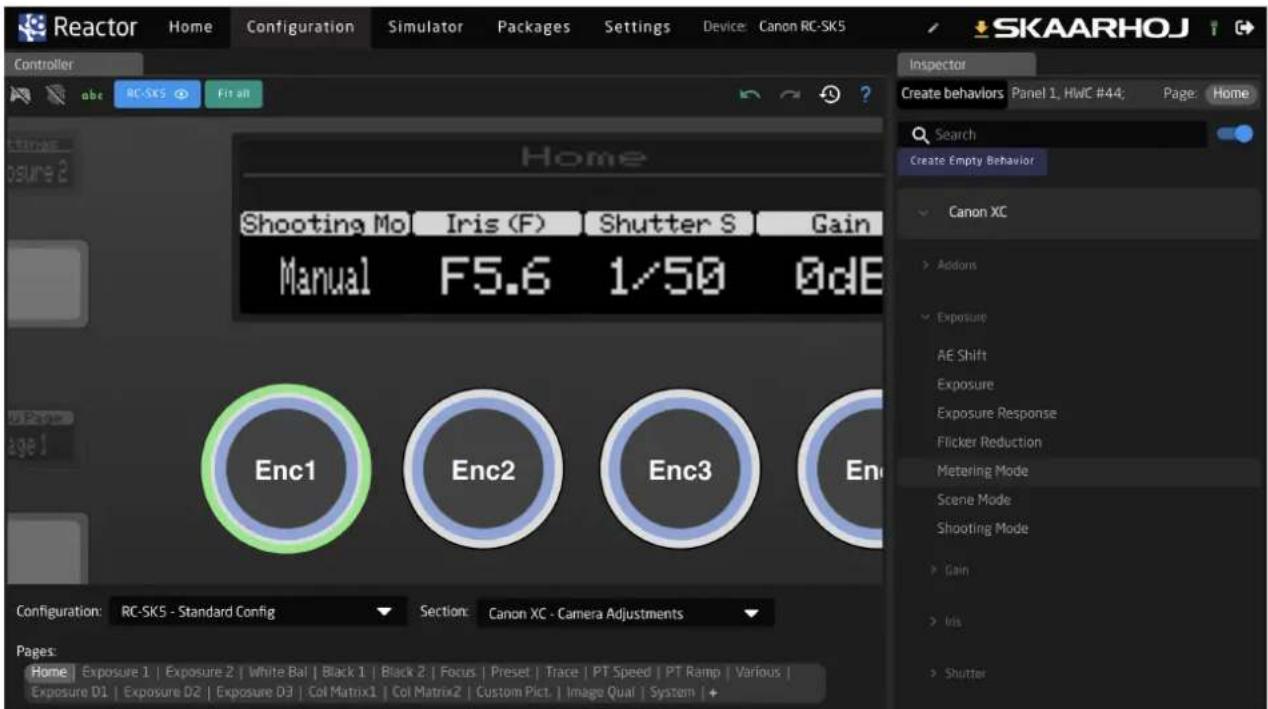Viewport: 1268px width, 709px height.
Task: Open the history clock icon
Action: point(830,94)
